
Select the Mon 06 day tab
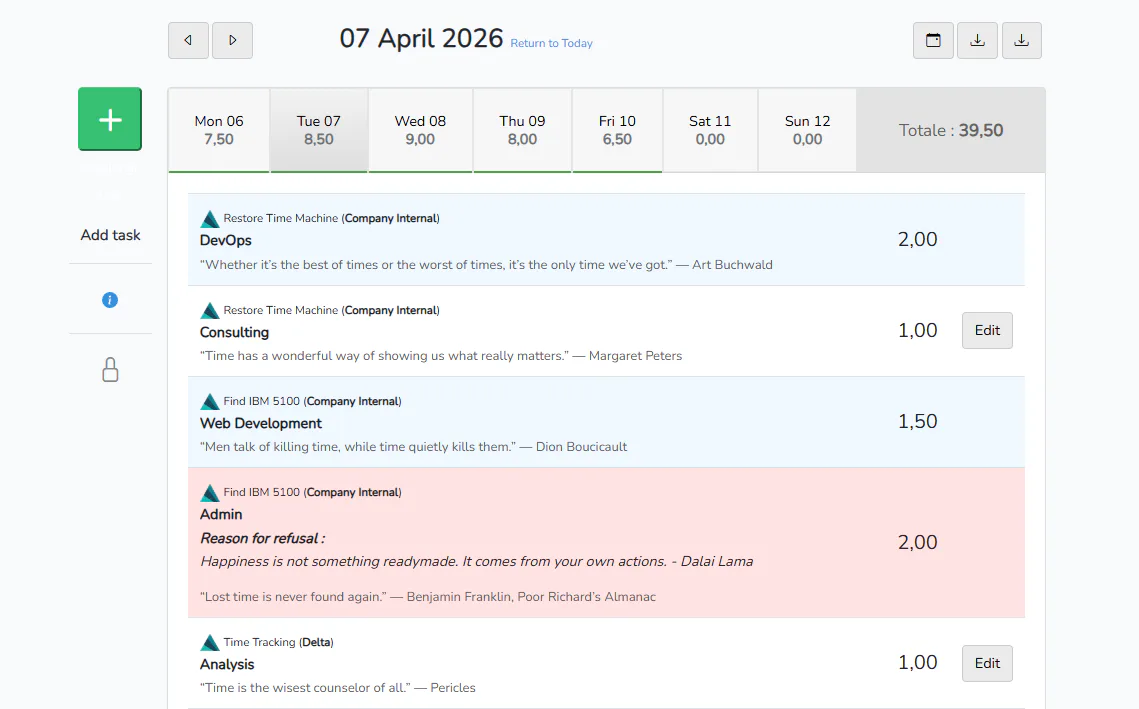click(x=219, y=130)
